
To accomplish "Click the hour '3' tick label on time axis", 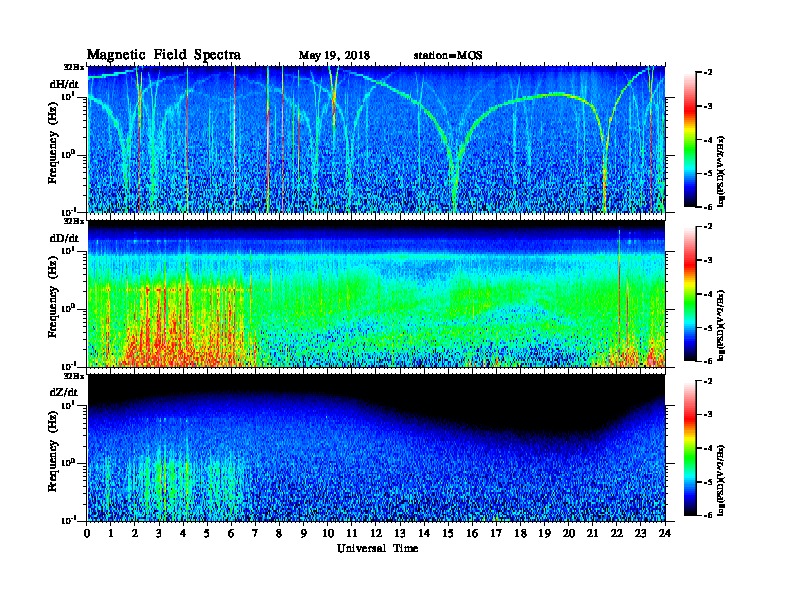I will coord(160,534).
